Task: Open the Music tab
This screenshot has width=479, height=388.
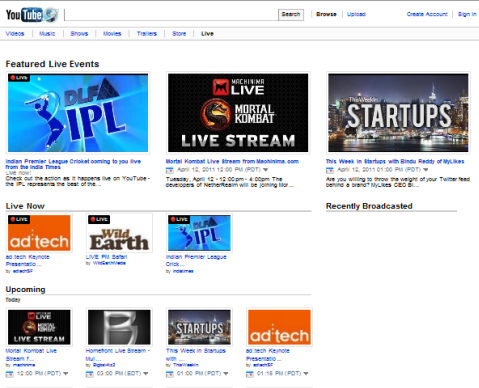Action: [x=47, y=34]
